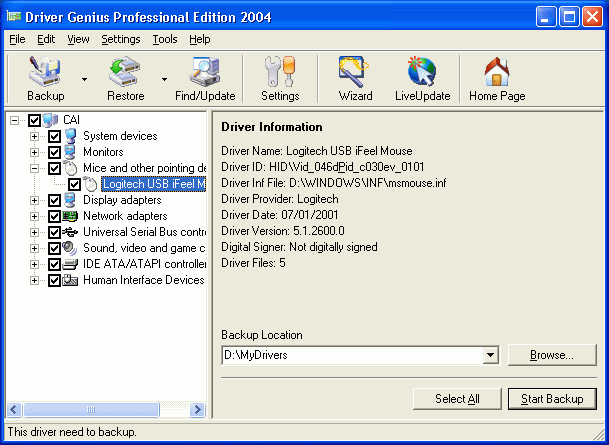The height and width of the screenshot is (445, 609).
Task: Toggle the Human Interface Devices checkbox
Action: [x=54, y=280]
